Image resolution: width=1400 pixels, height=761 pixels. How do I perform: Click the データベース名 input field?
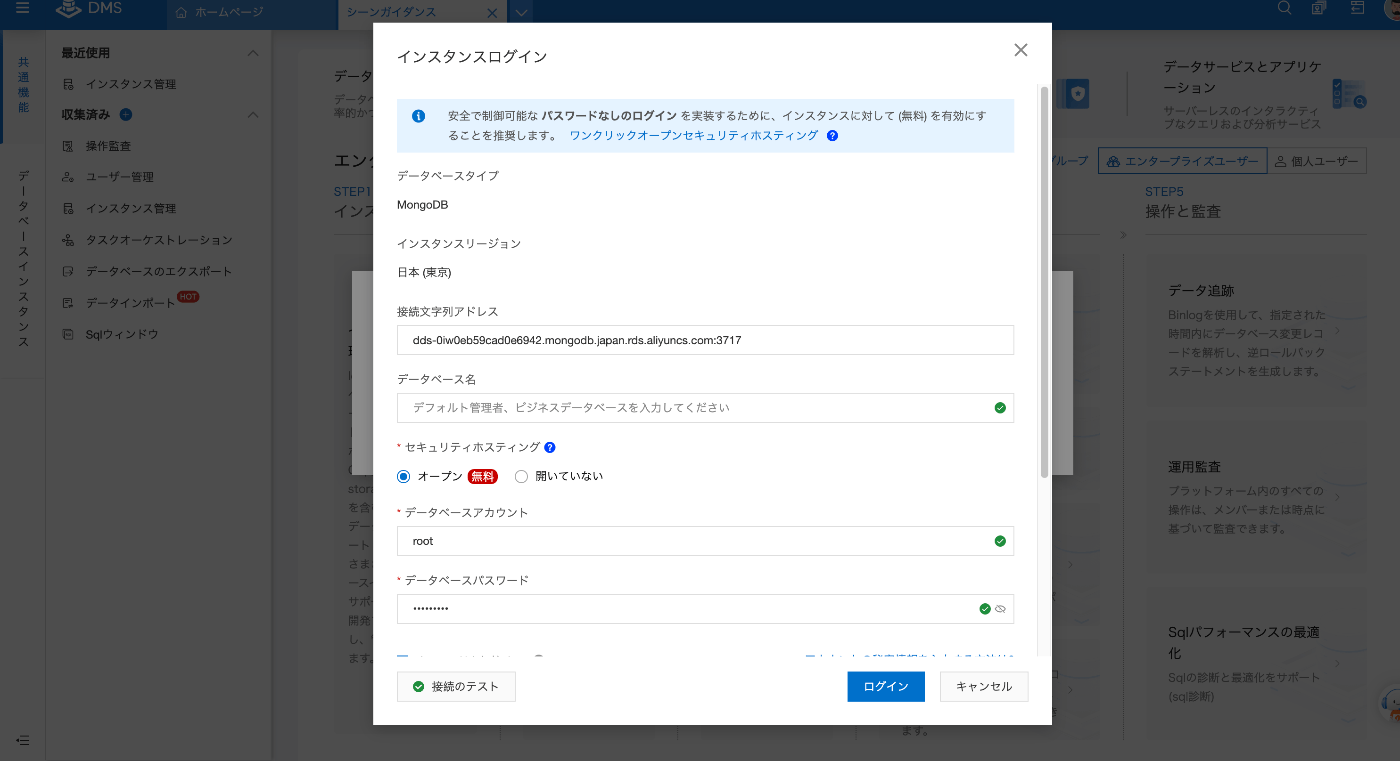coord(705,408)
